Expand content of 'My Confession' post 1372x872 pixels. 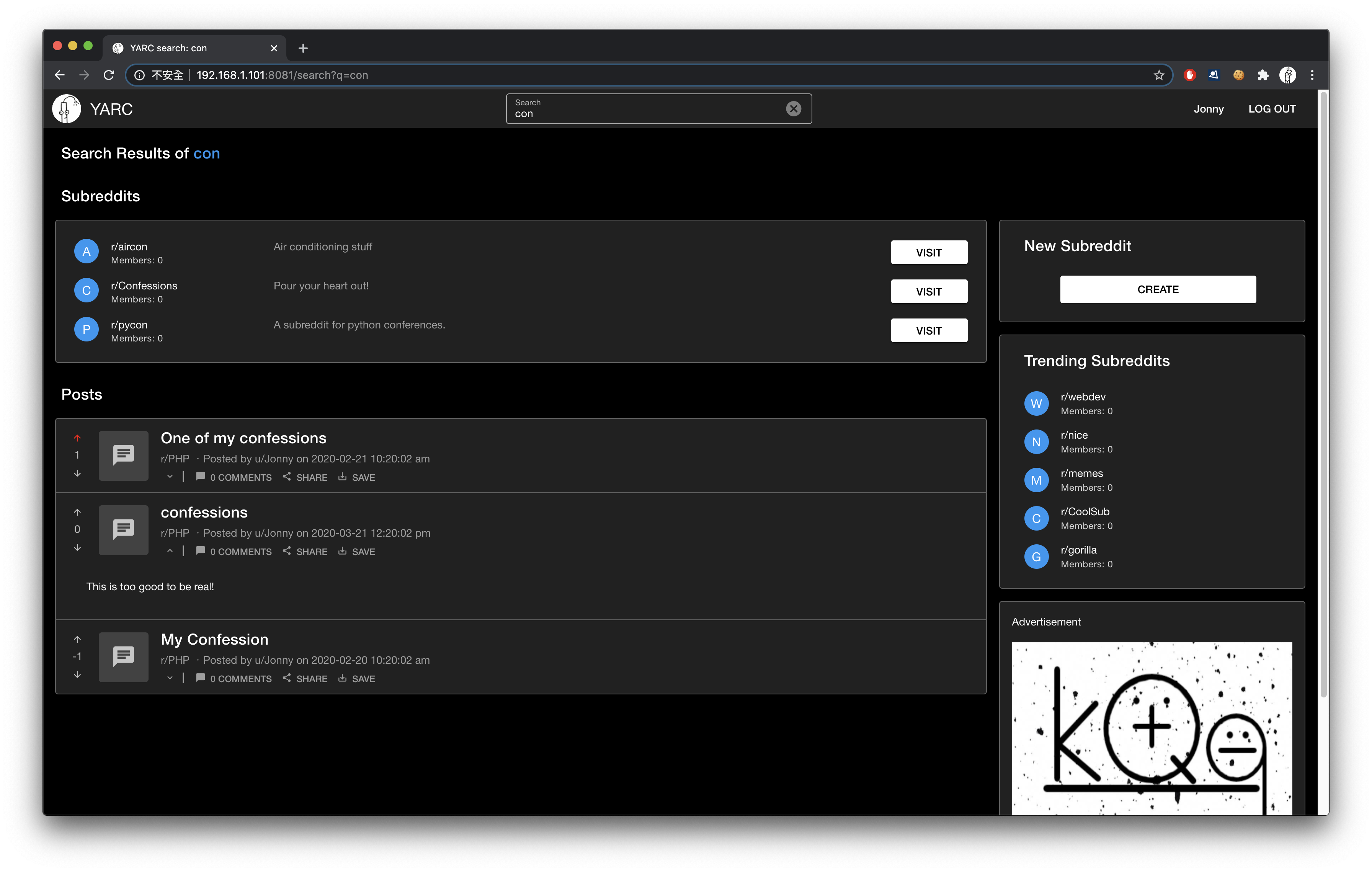click(x=170, y=678)
